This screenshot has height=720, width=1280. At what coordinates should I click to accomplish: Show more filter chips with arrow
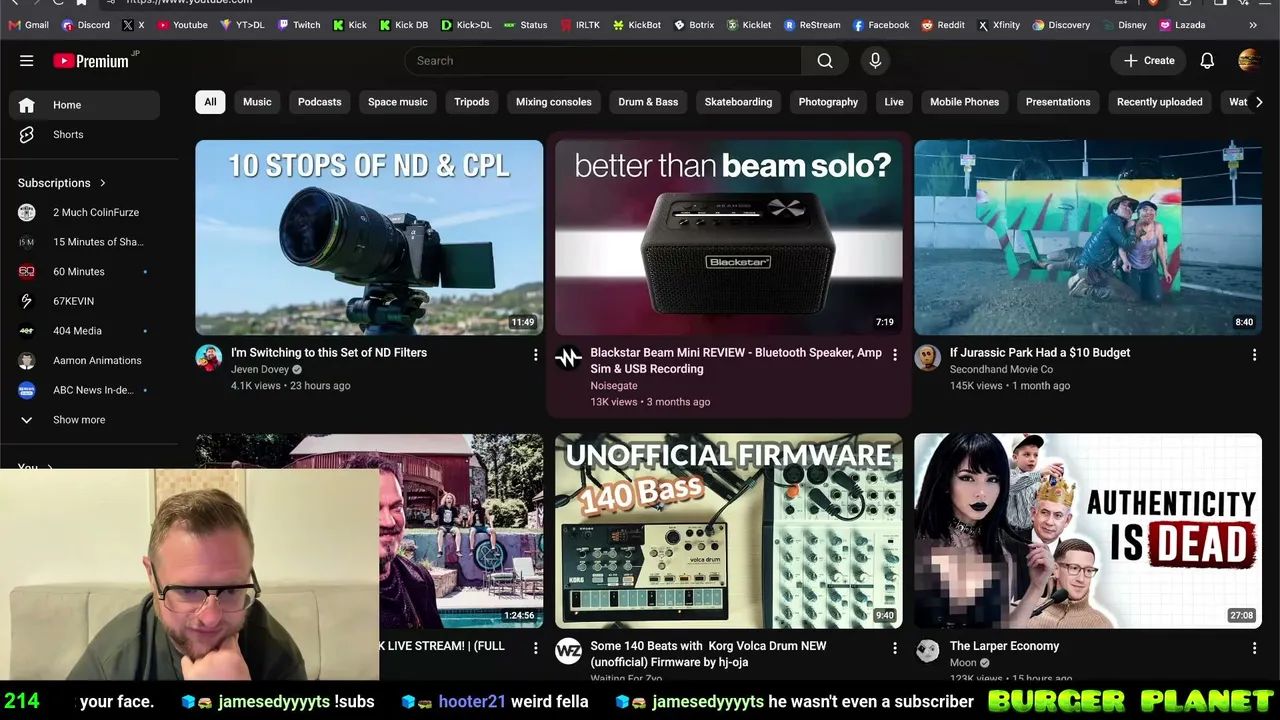1259,102
